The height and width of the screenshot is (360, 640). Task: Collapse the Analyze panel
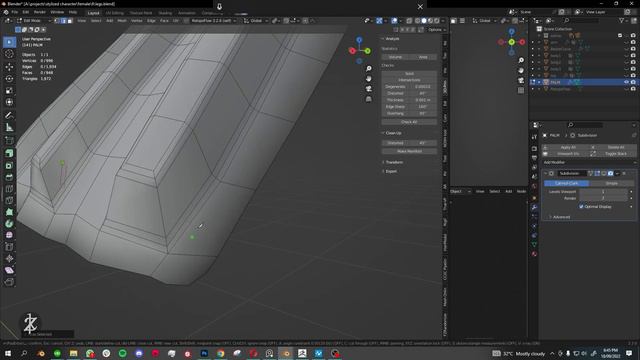(x=392, y=39)
